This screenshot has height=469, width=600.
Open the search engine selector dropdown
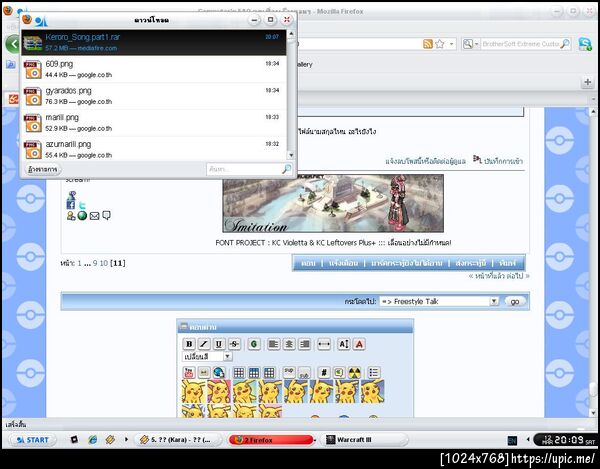470,44
